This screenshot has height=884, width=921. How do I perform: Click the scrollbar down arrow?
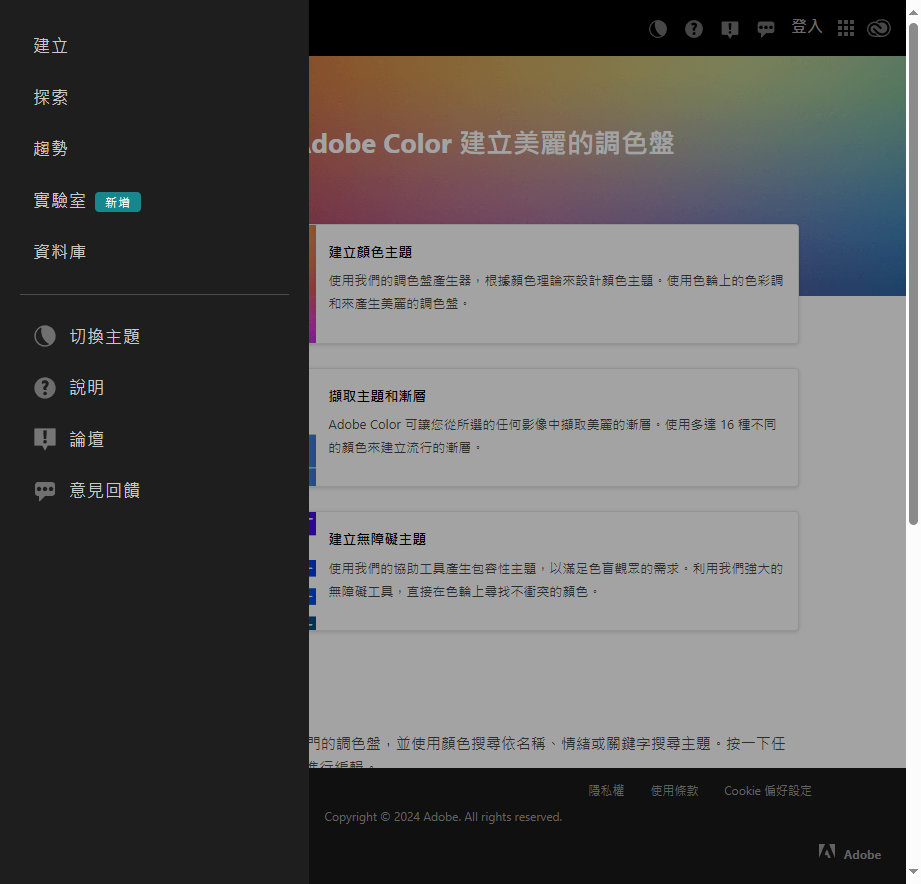(x=913, y=872)
